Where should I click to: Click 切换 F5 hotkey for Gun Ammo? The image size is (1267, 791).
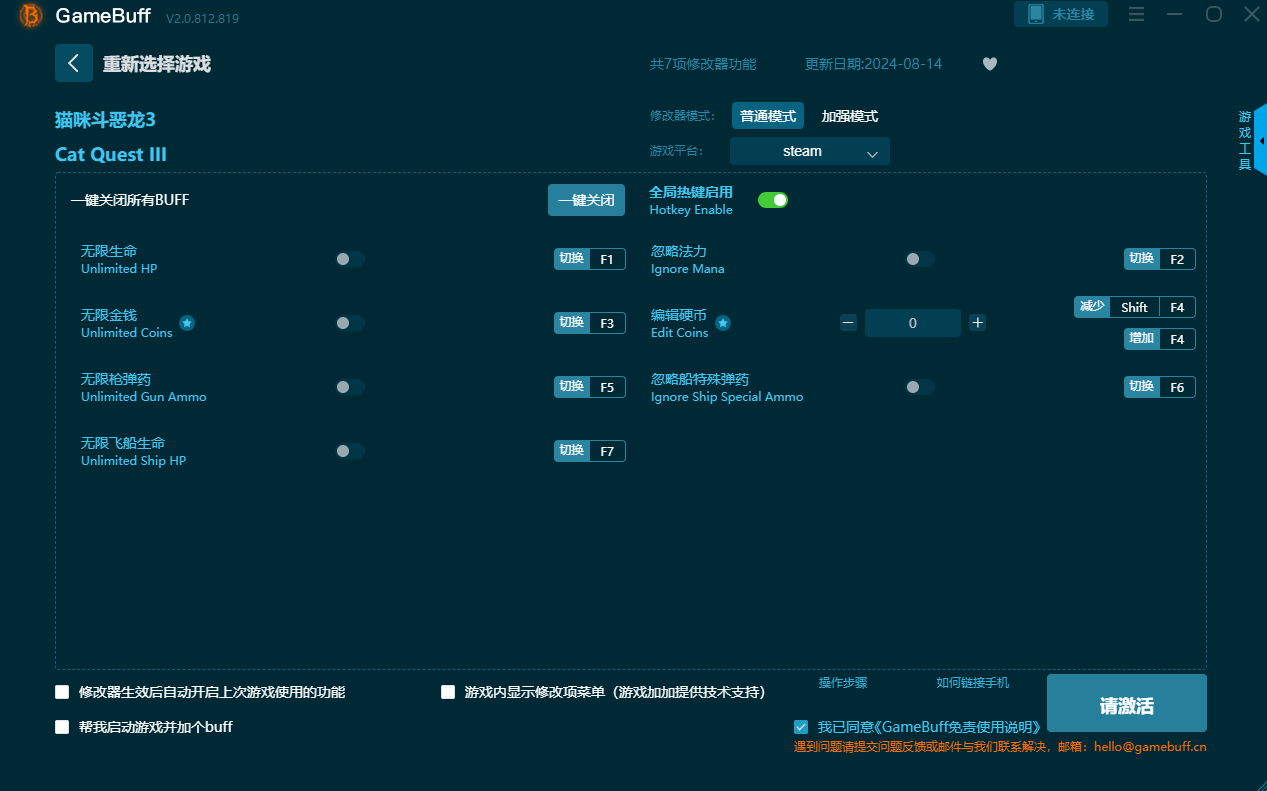(590, 387)
